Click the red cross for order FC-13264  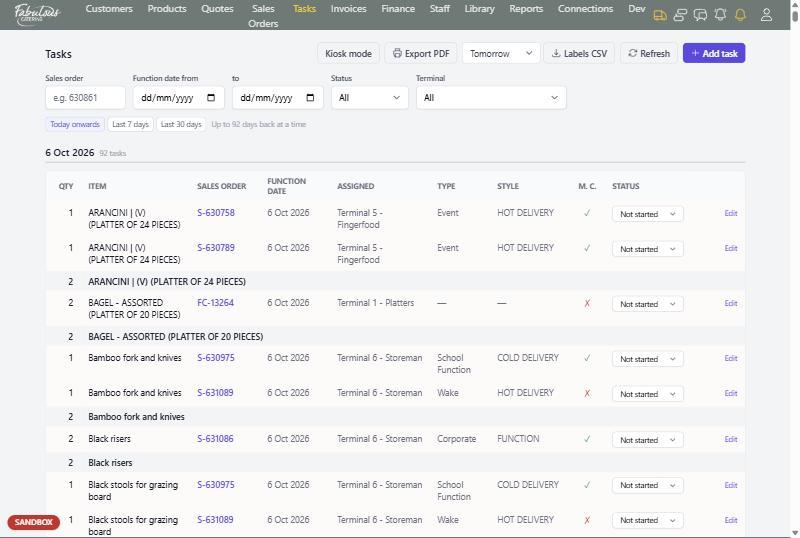click(x=587, y=303)
